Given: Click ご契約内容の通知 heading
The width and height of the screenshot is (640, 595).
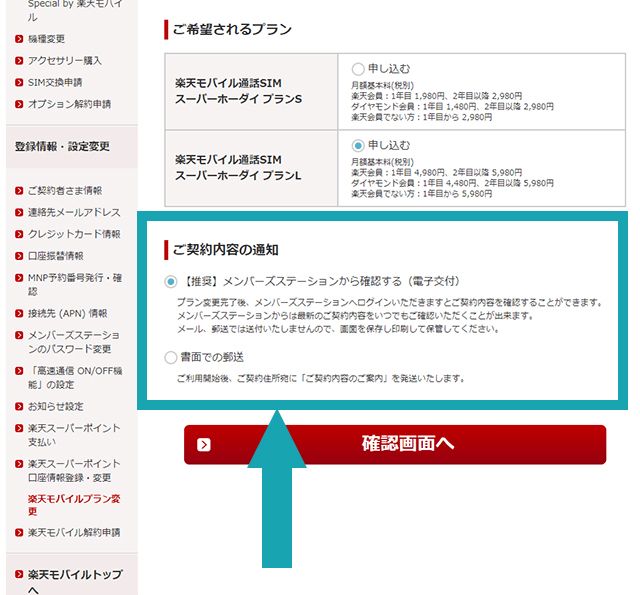Looking at the screenshot, I should pos(226,249).
